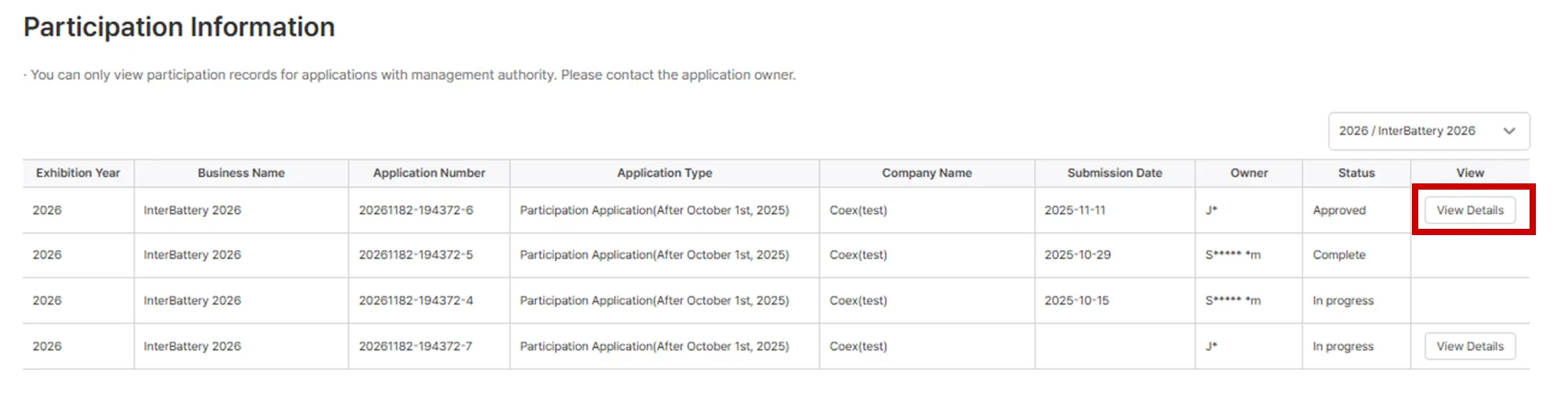
Task: Click the Application Type column header
Action: (x=664, y=173)
